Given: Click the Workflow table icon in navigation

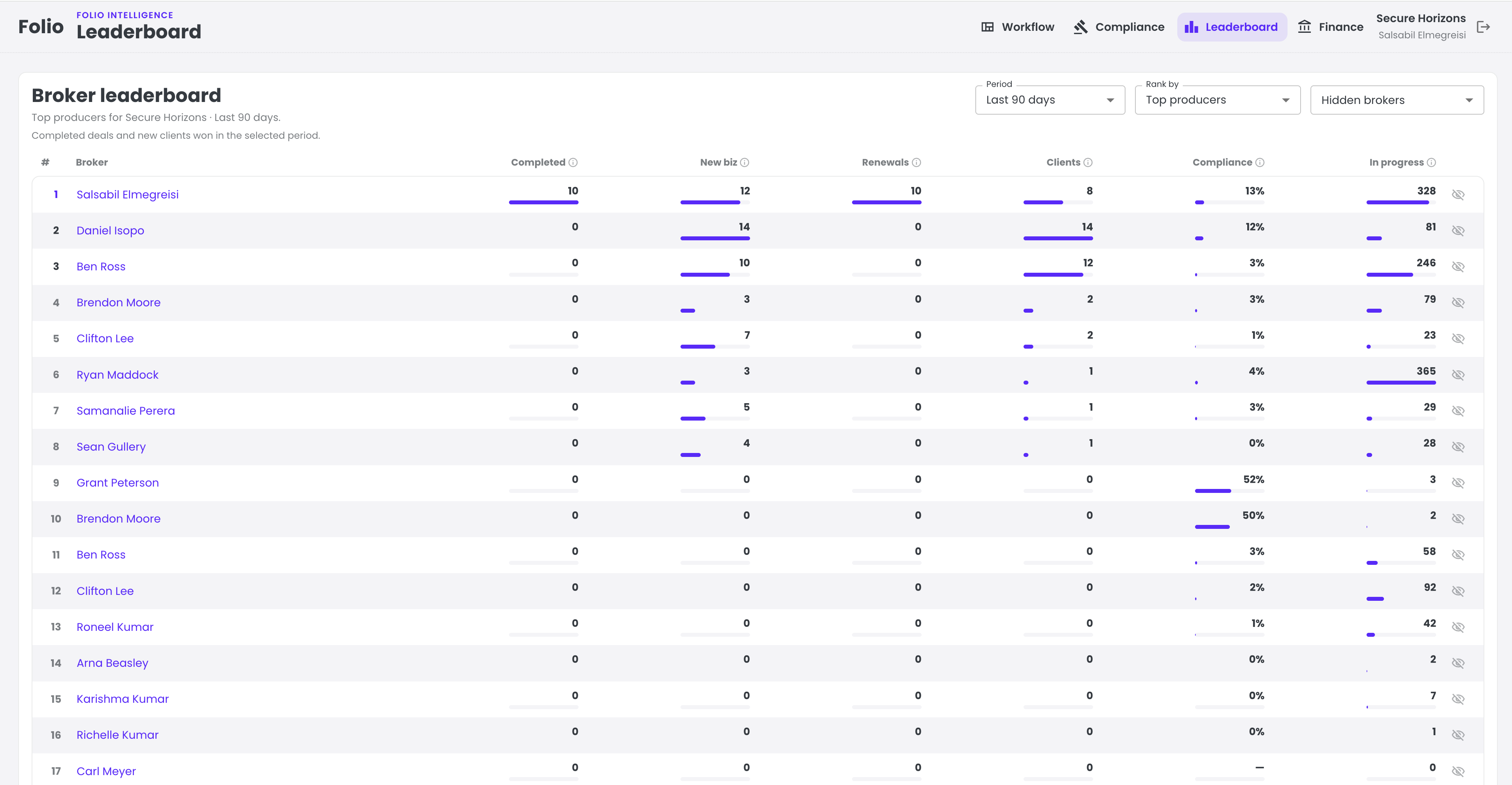Looking at the screenshot, I should point(988,27).
